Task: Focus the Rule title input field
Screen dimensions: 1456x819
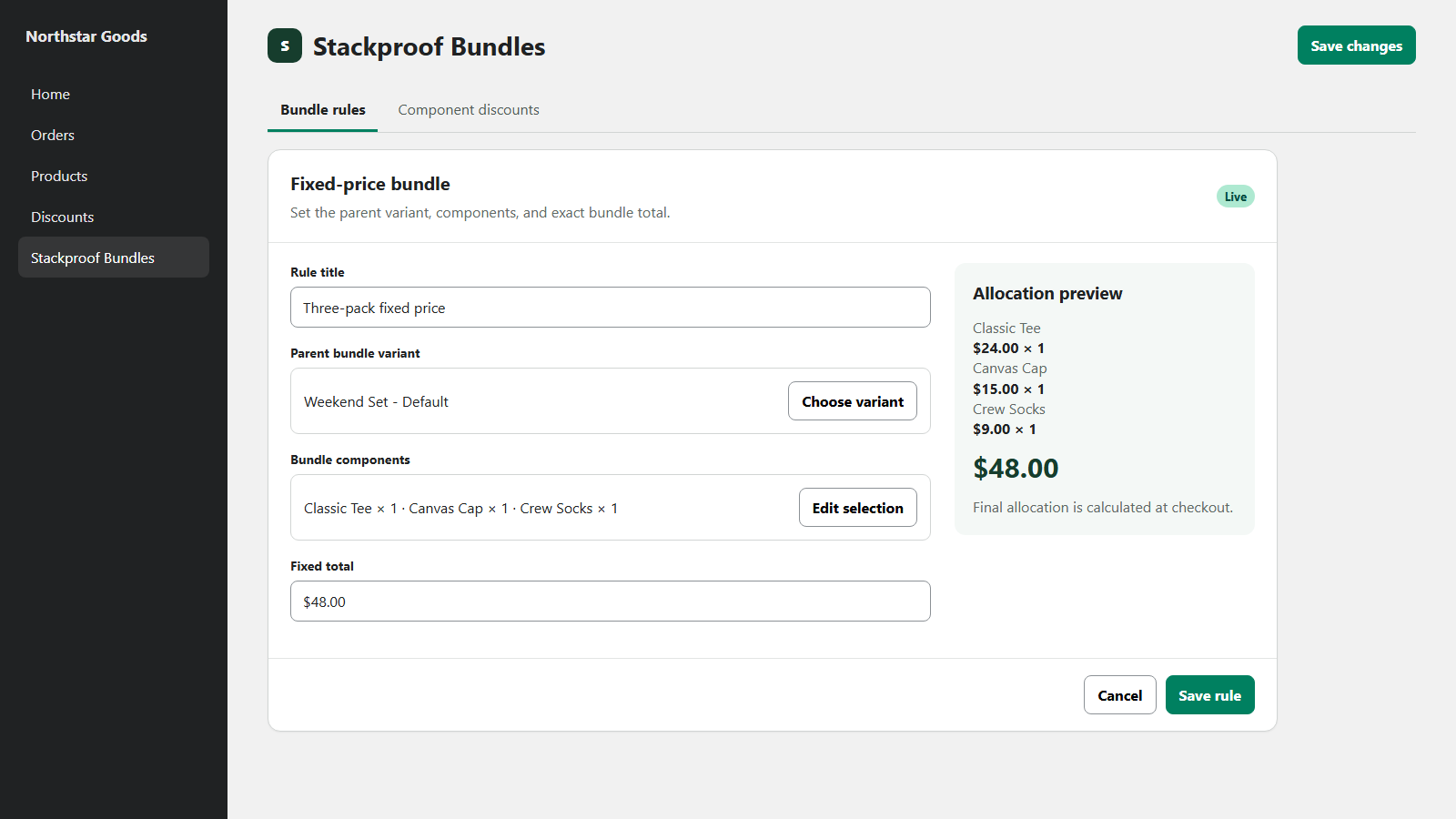Action: [x=611, y=308]
